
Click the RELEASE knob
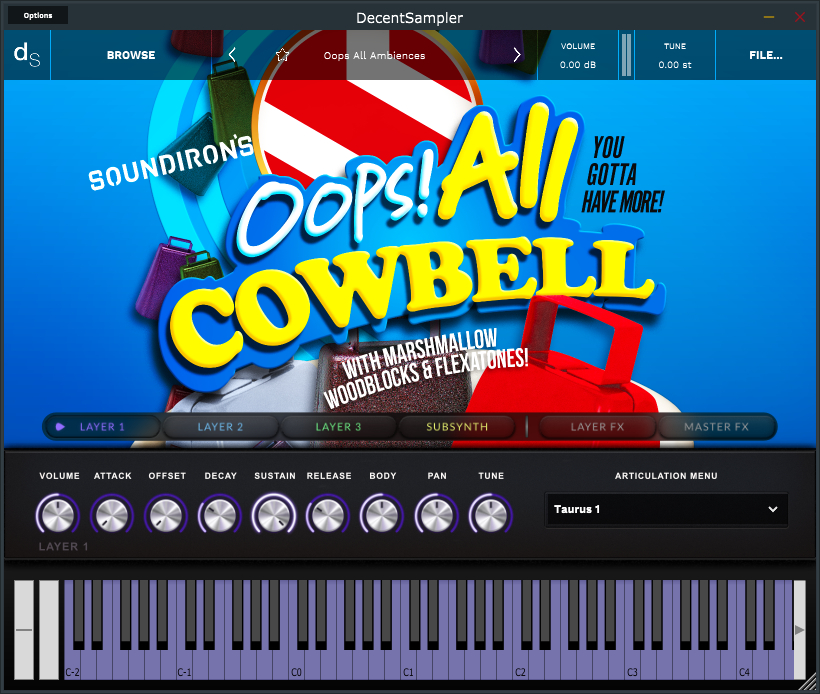328,515
